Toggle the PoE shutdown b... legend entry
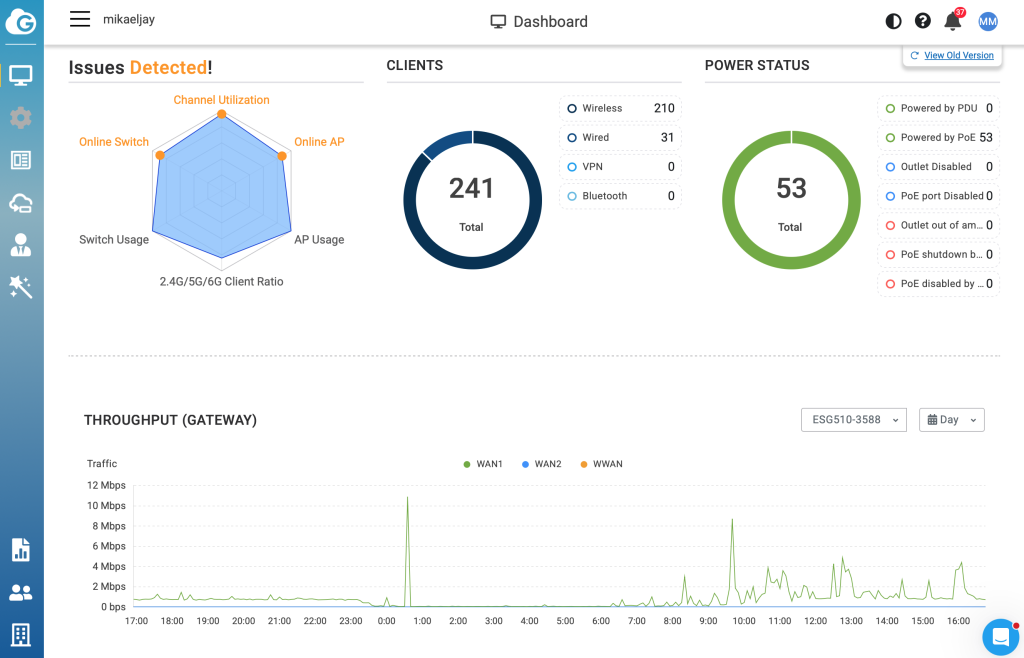 938,255
